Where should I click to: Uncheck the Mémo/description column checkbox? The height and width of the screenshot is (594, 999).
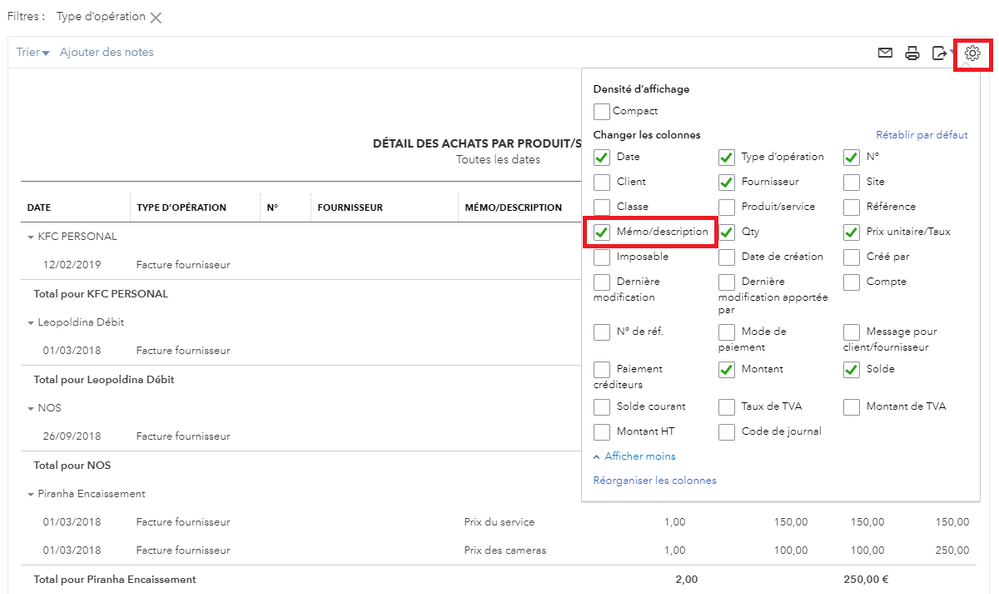602,232
